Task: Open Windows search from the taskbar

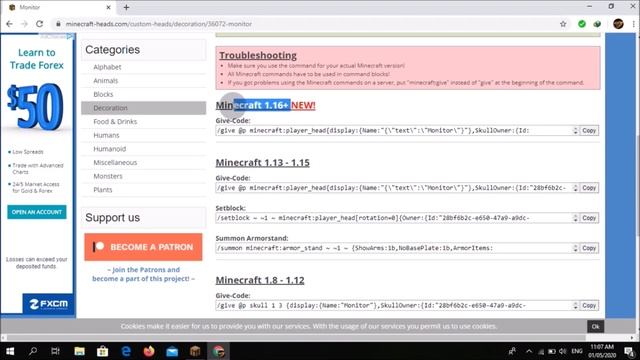Action: point(33,351)
